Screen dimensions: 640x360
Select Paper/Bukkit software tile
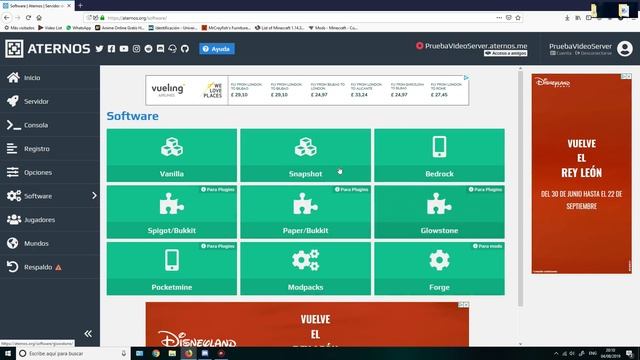[x=305, y=212]
